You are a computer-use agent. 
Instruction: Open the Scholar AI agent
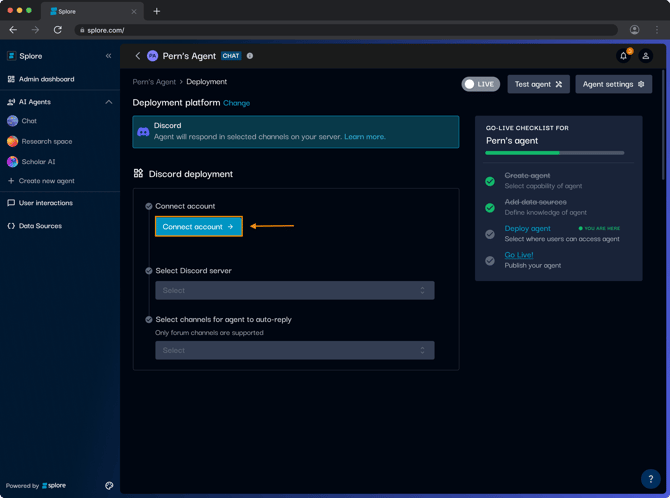[x=31, y=162]
